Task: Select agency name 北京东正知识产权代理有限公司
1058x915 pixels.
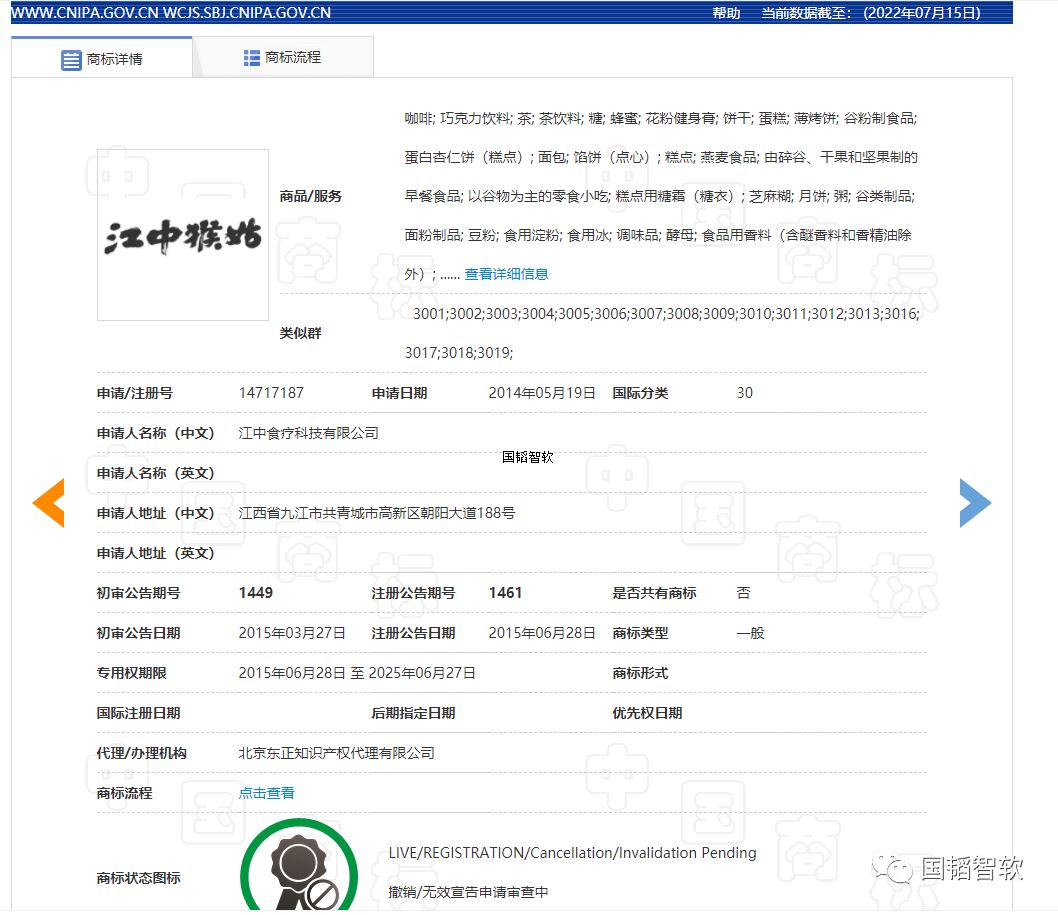Action: coord(336,753)
